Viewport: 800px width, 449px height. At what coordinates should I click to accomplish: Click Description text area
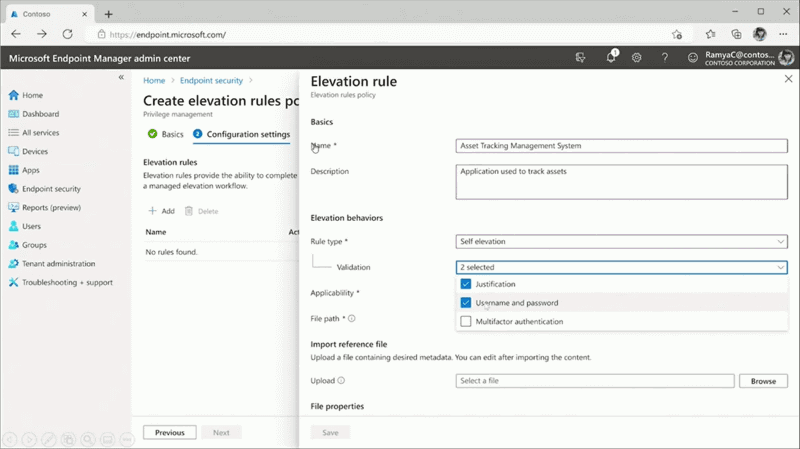tap(621, 182)
